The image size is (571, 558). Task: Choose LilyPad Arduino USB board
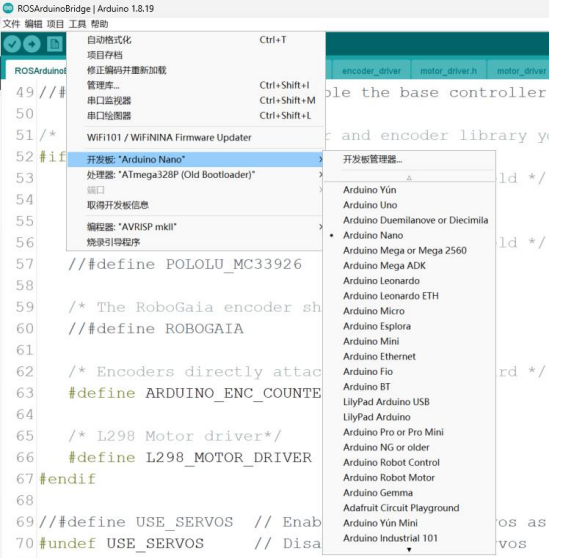pyautogui.click(x=409, y=402)
